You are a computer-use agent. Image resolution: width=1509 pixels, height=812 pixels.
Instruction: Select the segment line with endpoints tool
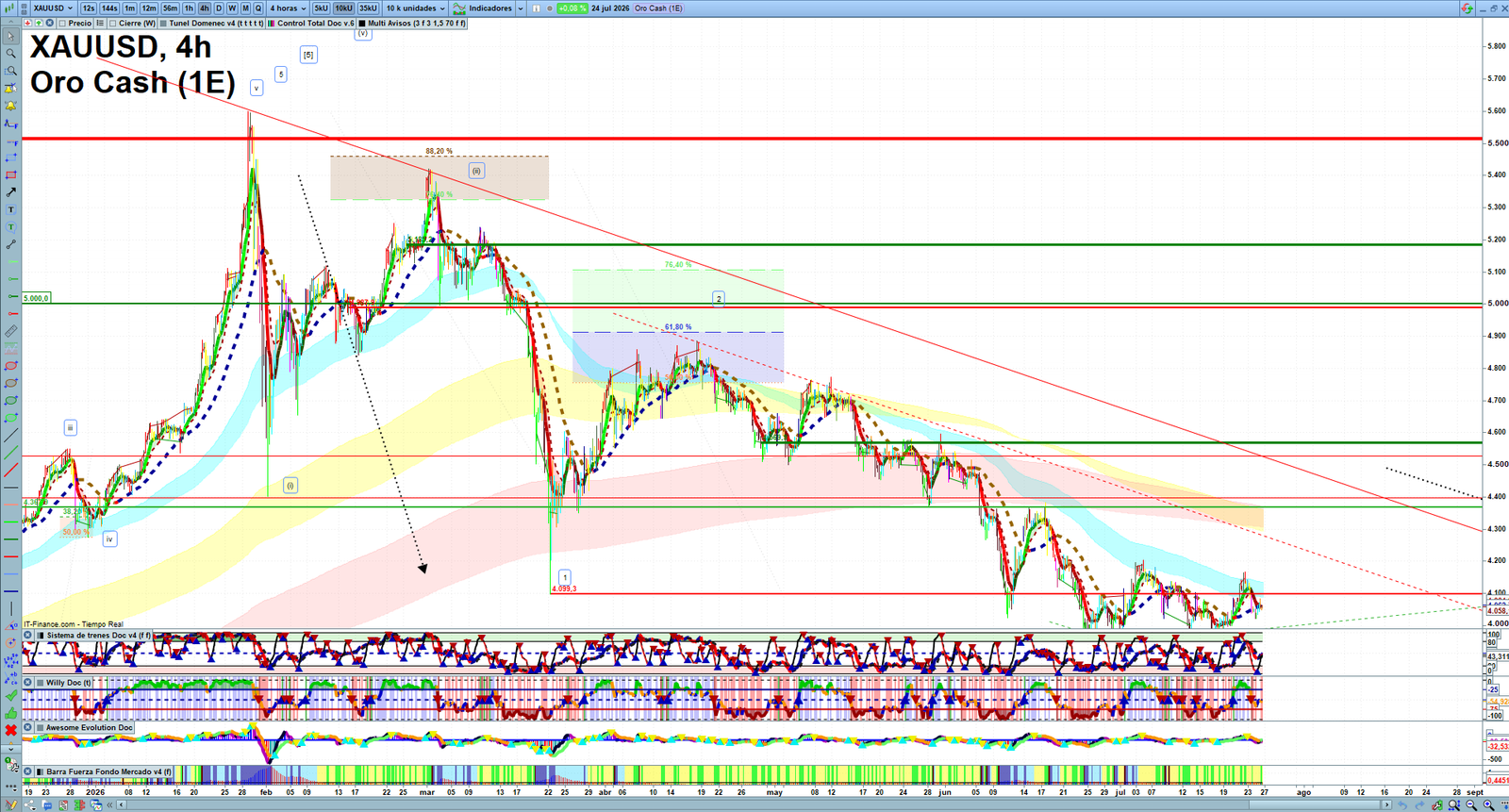[10, 244]
